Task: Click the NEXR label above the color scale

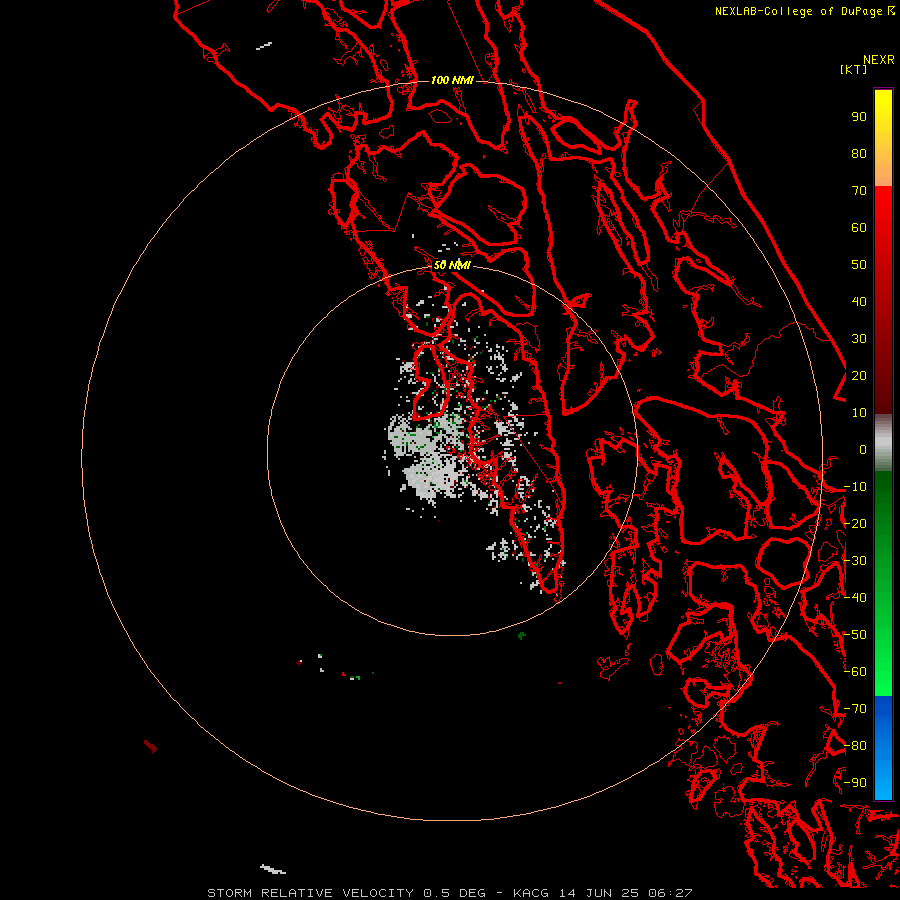Action: click(x=878, y=60)
